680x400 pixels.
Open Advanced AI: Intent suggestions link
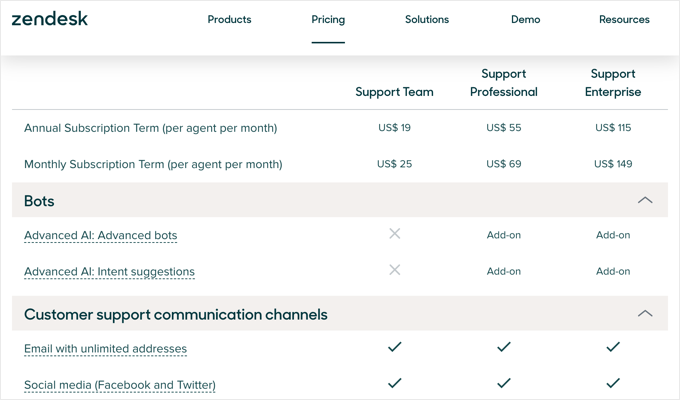pos(109,272)
